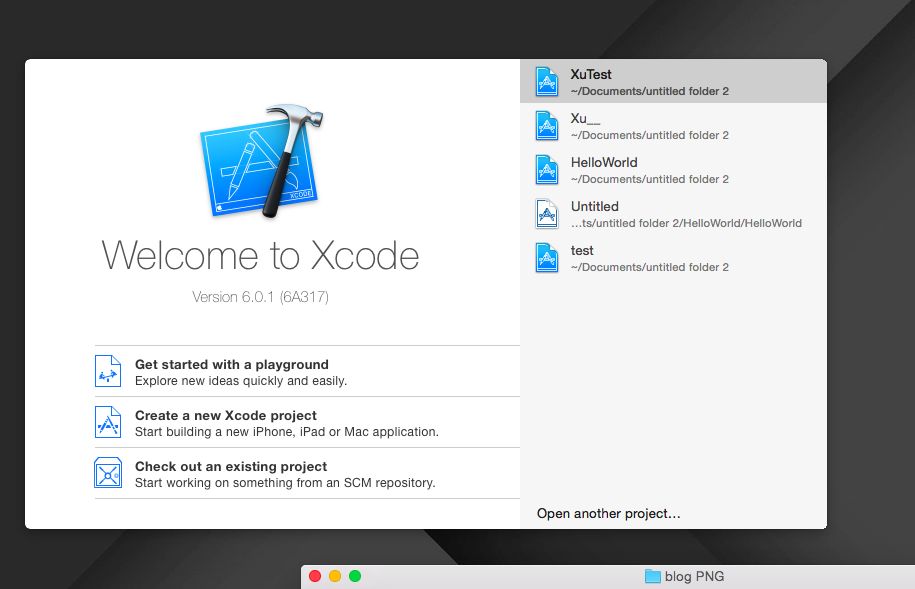
Task: Click the Untitled document file icon
Action: pos(547,214)
